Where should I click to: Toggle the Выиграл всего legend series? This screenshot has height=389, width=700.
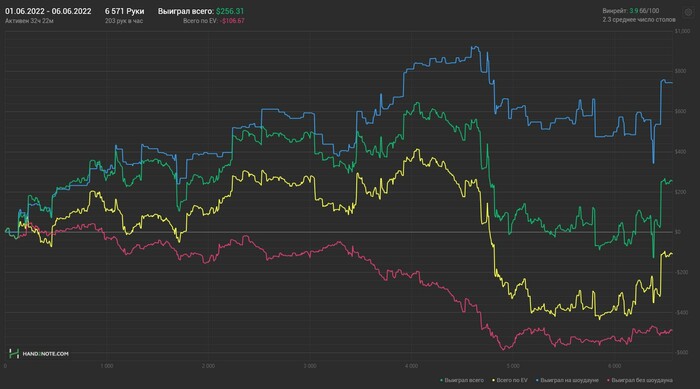coord(464,381)
